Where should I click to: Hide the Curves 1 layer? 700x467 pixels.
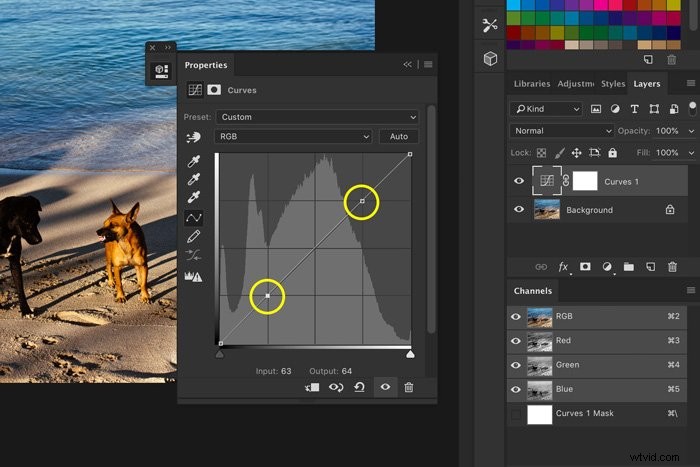(519, 181)
